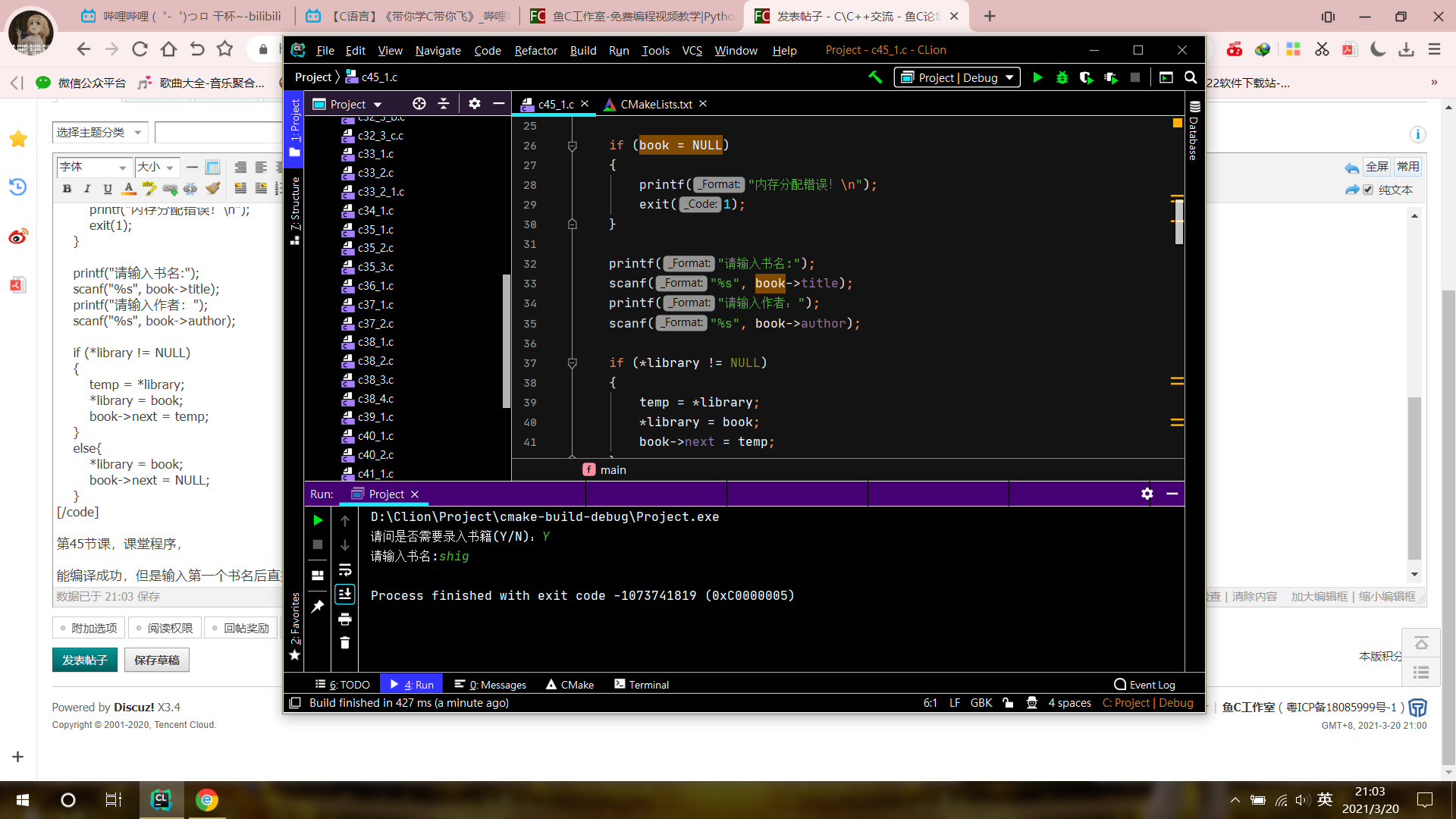Open Terminal tool window tab
Screen dimensions: 1456x819
point(642,684)
